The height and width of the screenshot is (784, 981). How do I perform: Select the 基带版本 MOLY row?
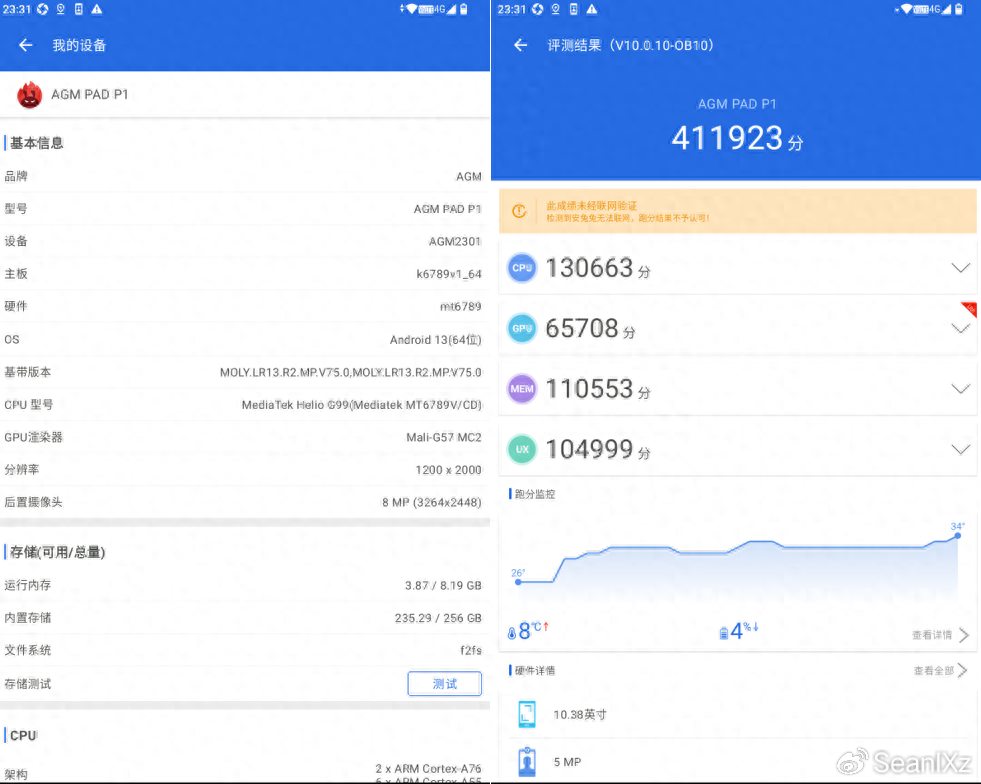(245, 372)
